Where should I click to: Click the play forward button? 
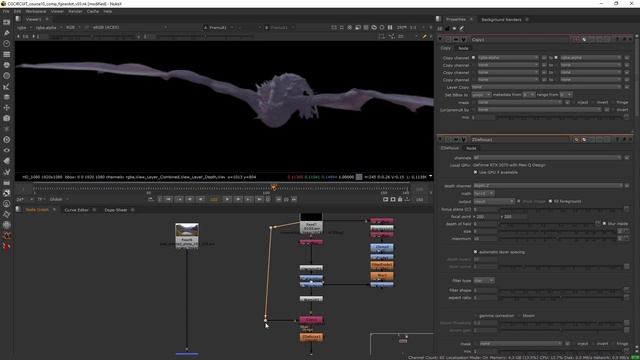[x=227, y=199]
